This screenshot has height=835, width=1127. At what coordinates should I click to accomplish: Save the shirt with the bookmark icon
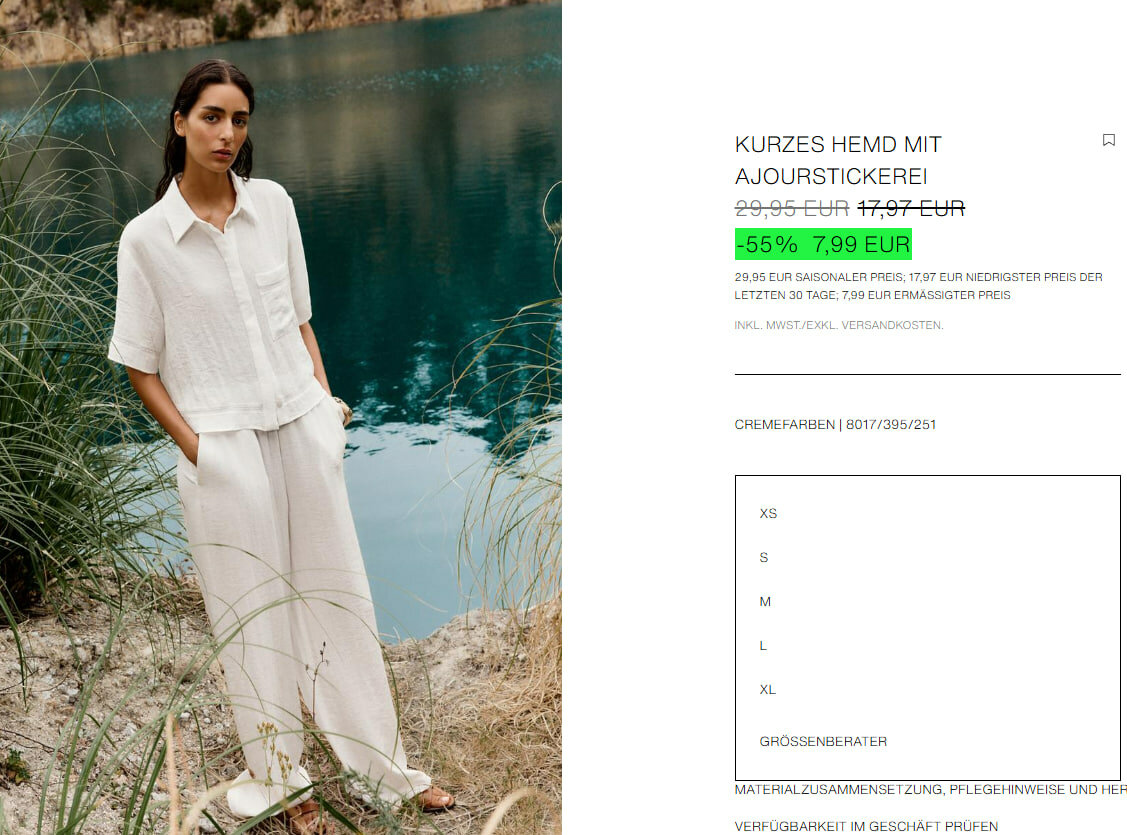[1108, 140]
